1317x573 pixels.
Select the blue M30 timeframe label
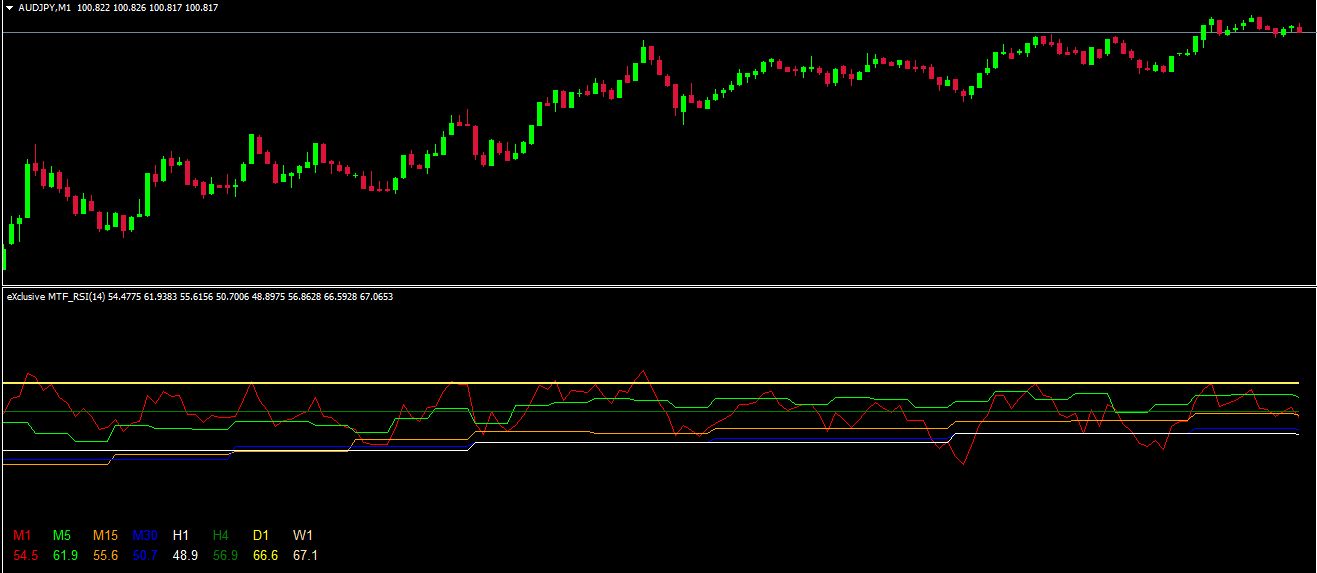point(145,536)
